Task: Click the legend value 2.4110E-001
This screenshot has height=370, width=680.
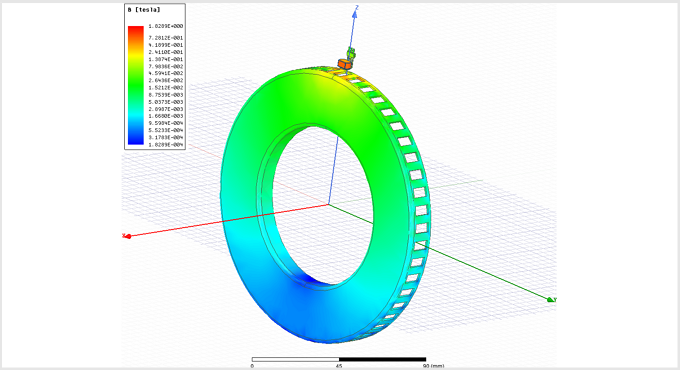Action: [x=166, y=52]
